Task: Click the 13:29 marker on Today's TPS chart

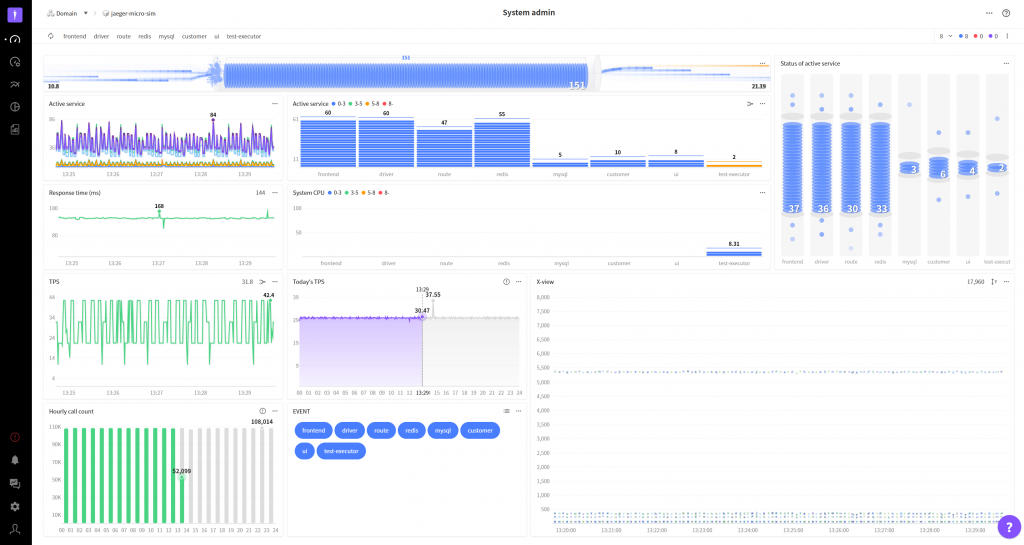Action: click(x=422, y=289)
